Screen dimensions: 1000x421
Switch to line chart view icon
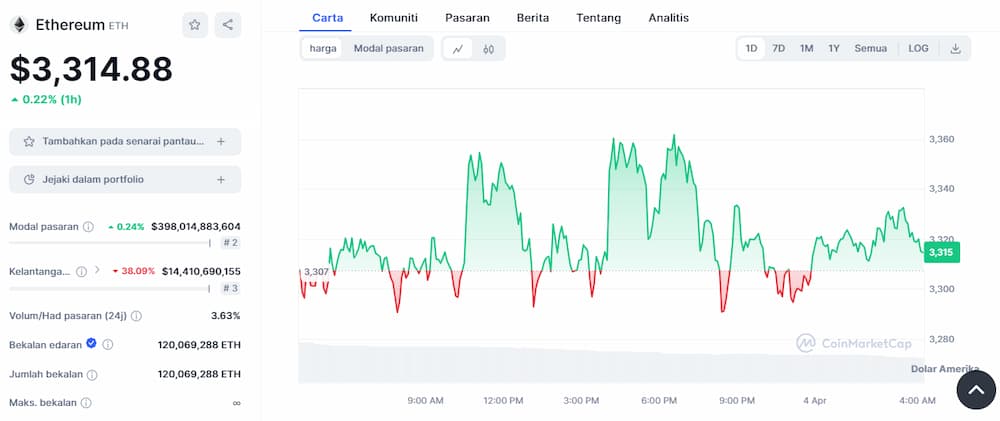coord(457,48)
